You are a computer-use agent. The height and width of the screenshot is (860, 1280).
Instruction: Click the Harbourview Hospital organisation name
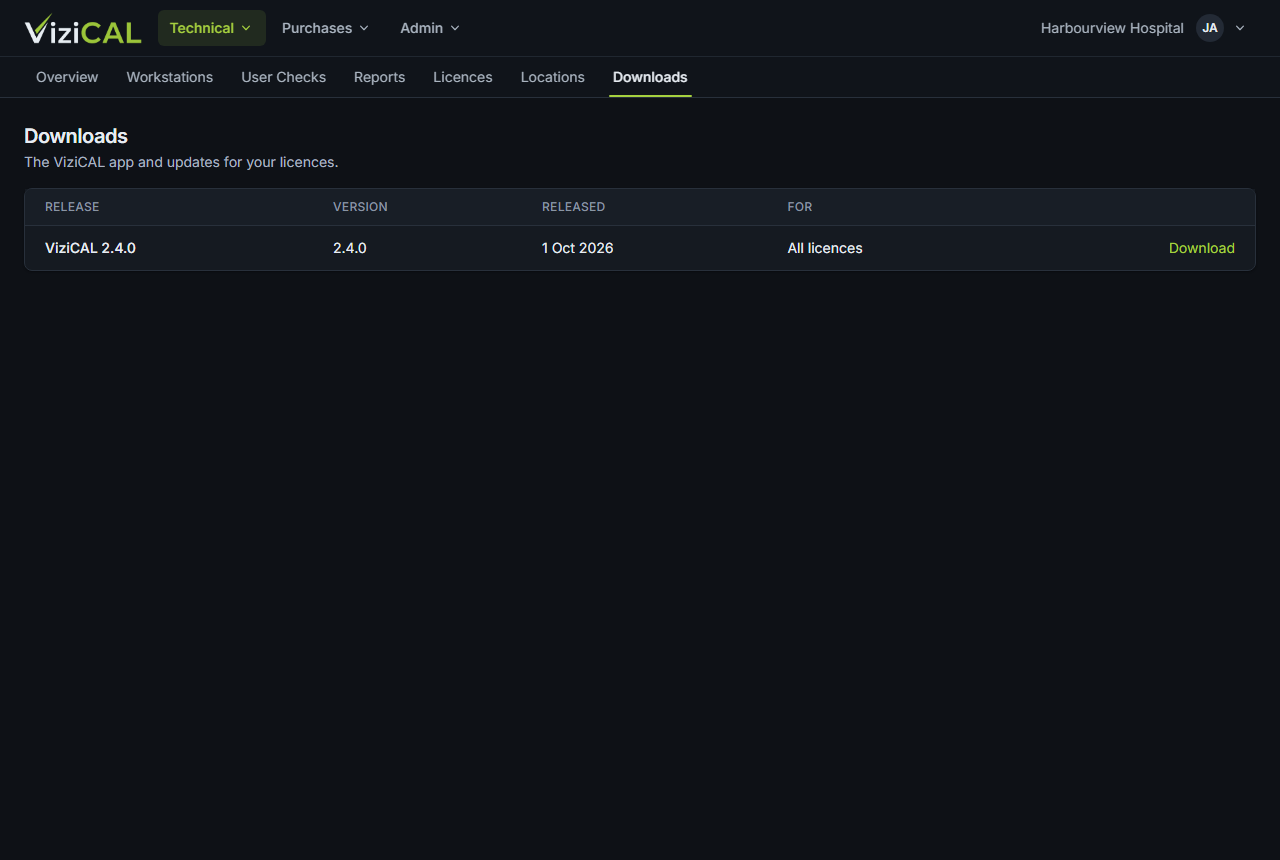[x=1112, y=28]
